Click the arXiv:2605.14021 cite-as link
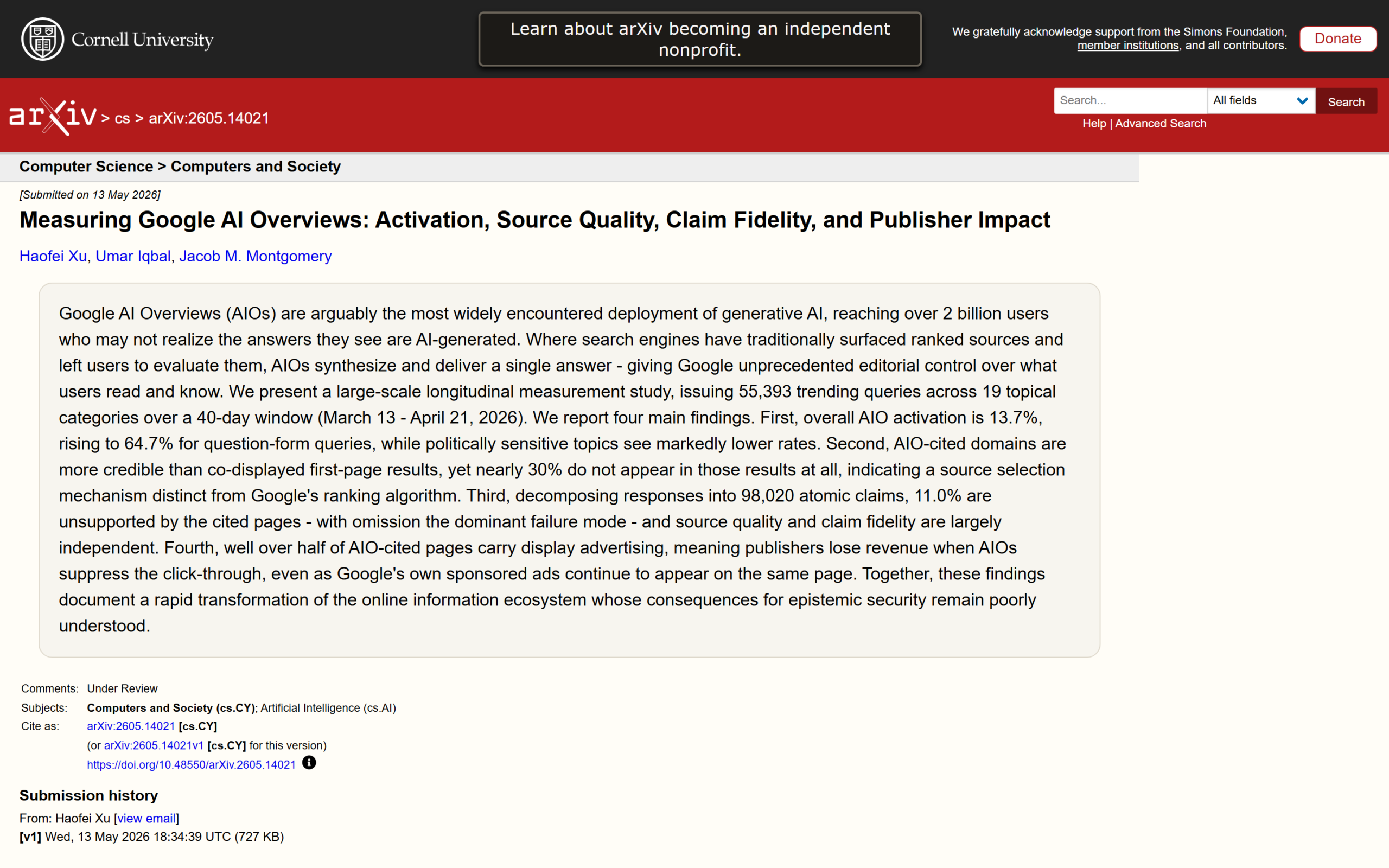 point(131,726)
